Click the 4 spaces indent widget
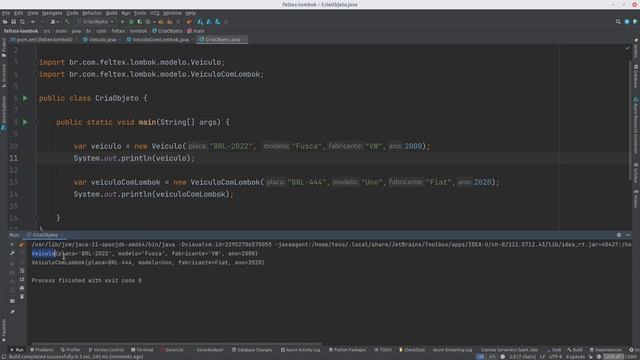The image size is (640, 360). pyautogui.click(x=576, y=357)
